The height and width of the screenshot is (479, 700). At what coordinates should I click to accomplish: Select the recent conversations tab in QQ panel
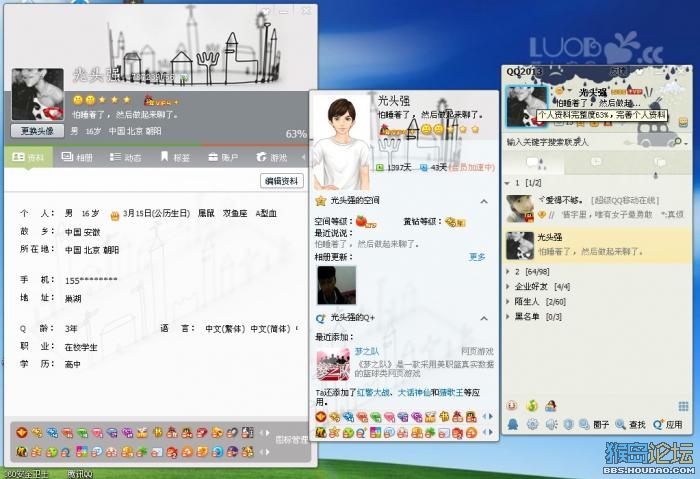[659, 162]
